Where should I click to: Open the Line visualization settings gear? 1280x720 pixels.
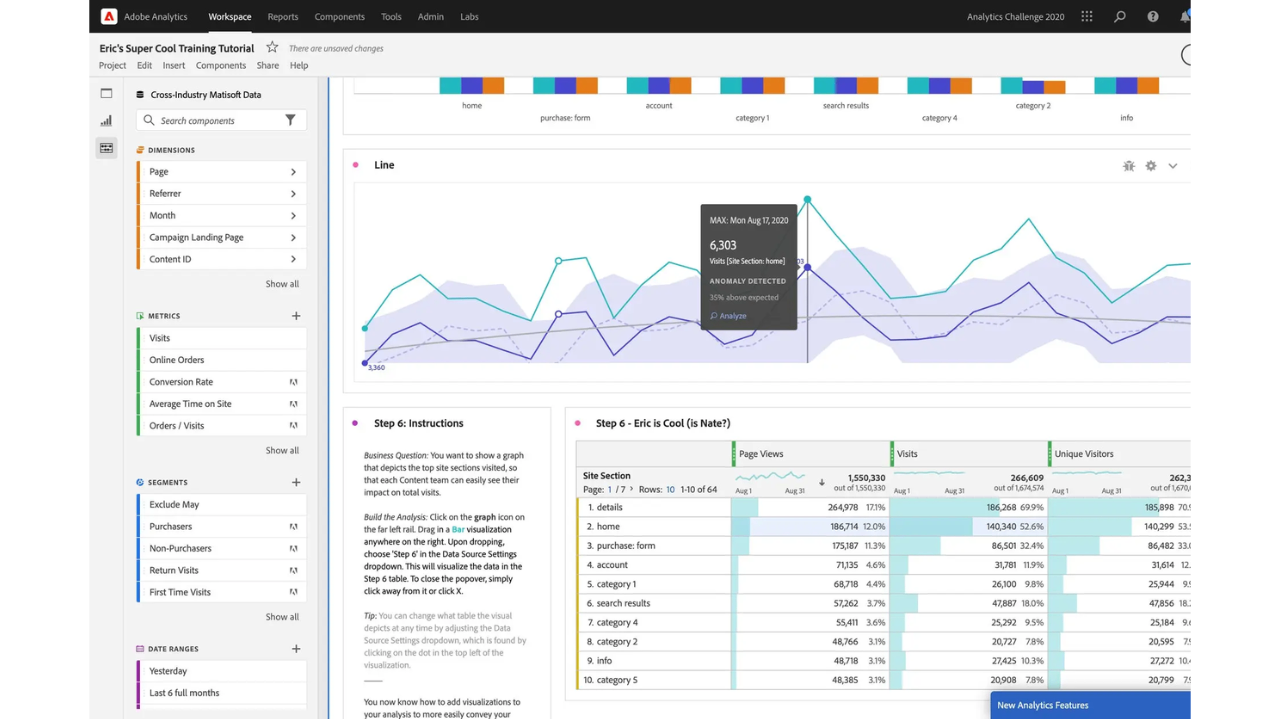click(x=1150, y=165)
